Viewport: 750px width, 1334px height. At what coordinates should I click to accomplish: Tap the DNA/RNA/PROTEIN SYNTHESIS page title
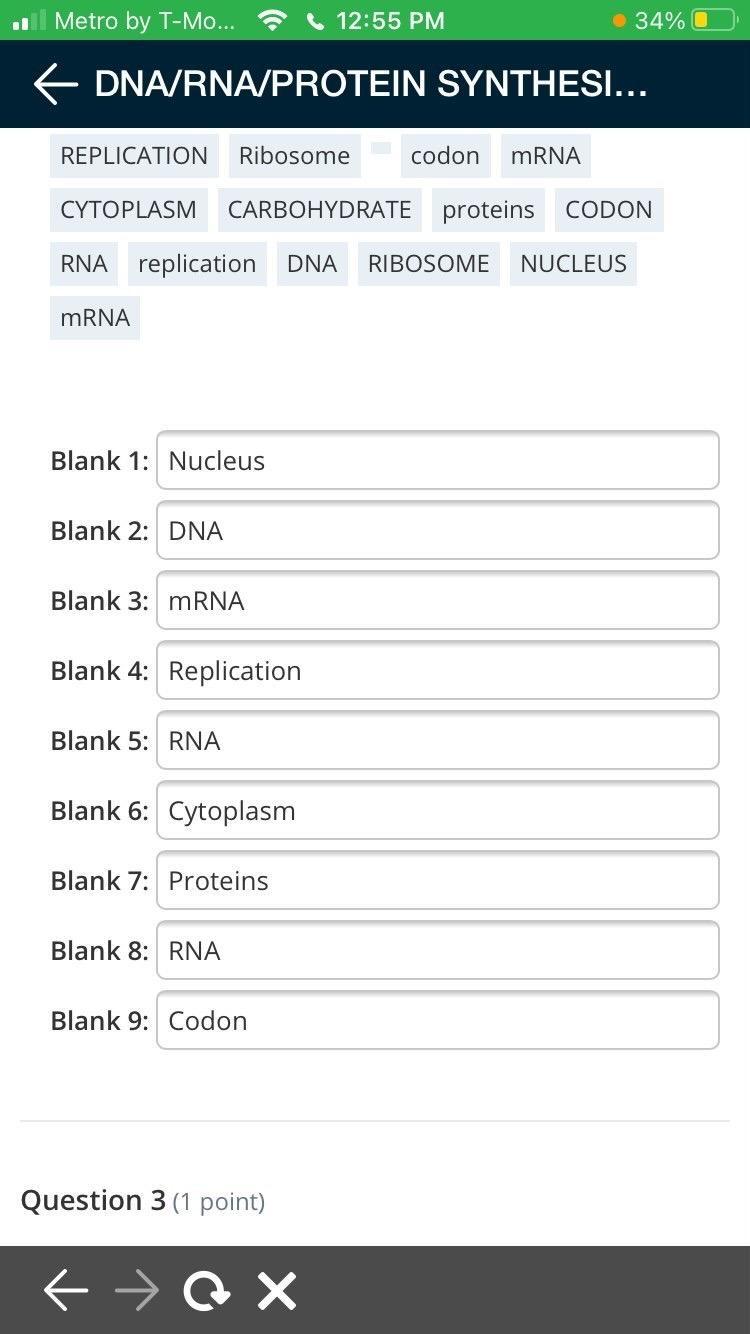pyautogui.click(x=371, y=85)
